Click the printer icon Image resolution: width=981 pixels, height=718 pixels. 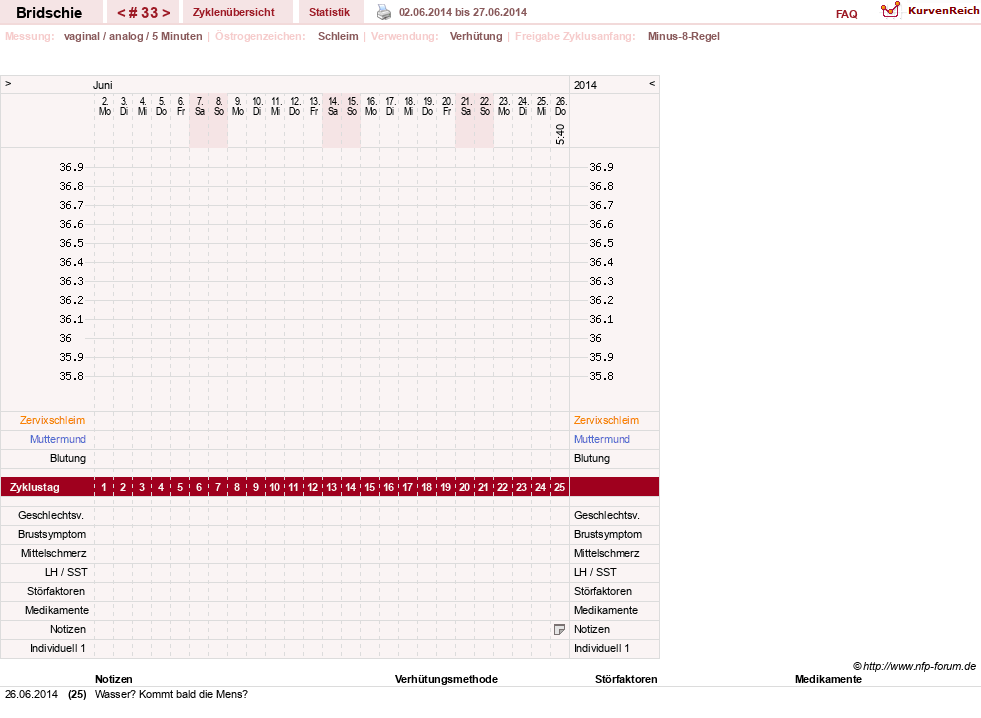[384, 12]
